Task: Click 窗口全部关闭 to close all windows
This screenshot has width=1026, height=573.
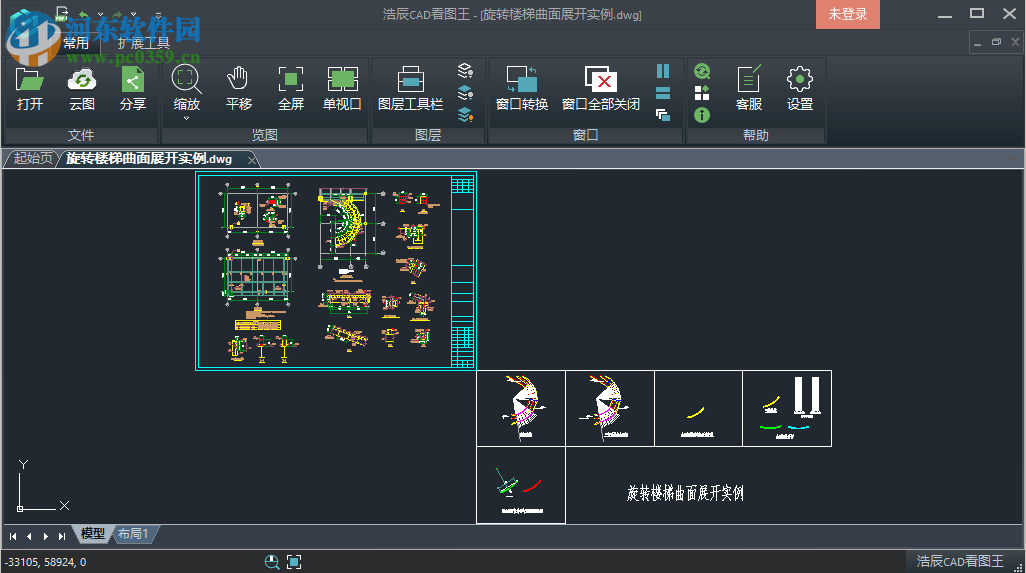Action: [601, 89]
